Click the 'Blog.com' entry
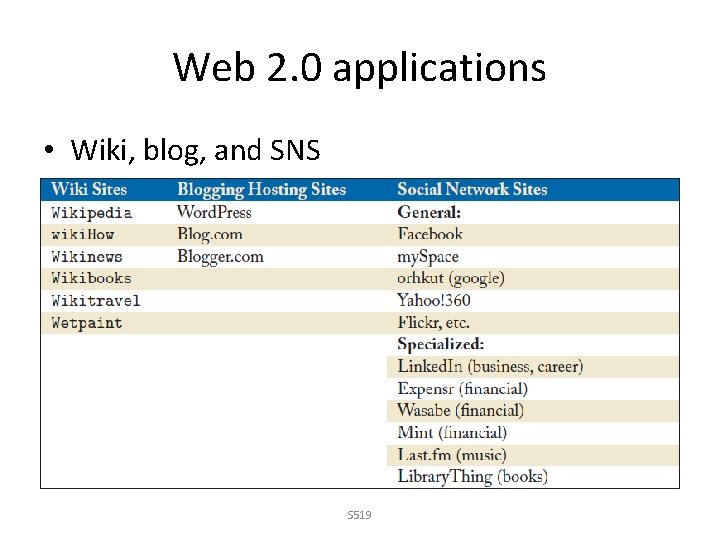The image size is (720, 540). pyautogui.click(x=210, y=235)
